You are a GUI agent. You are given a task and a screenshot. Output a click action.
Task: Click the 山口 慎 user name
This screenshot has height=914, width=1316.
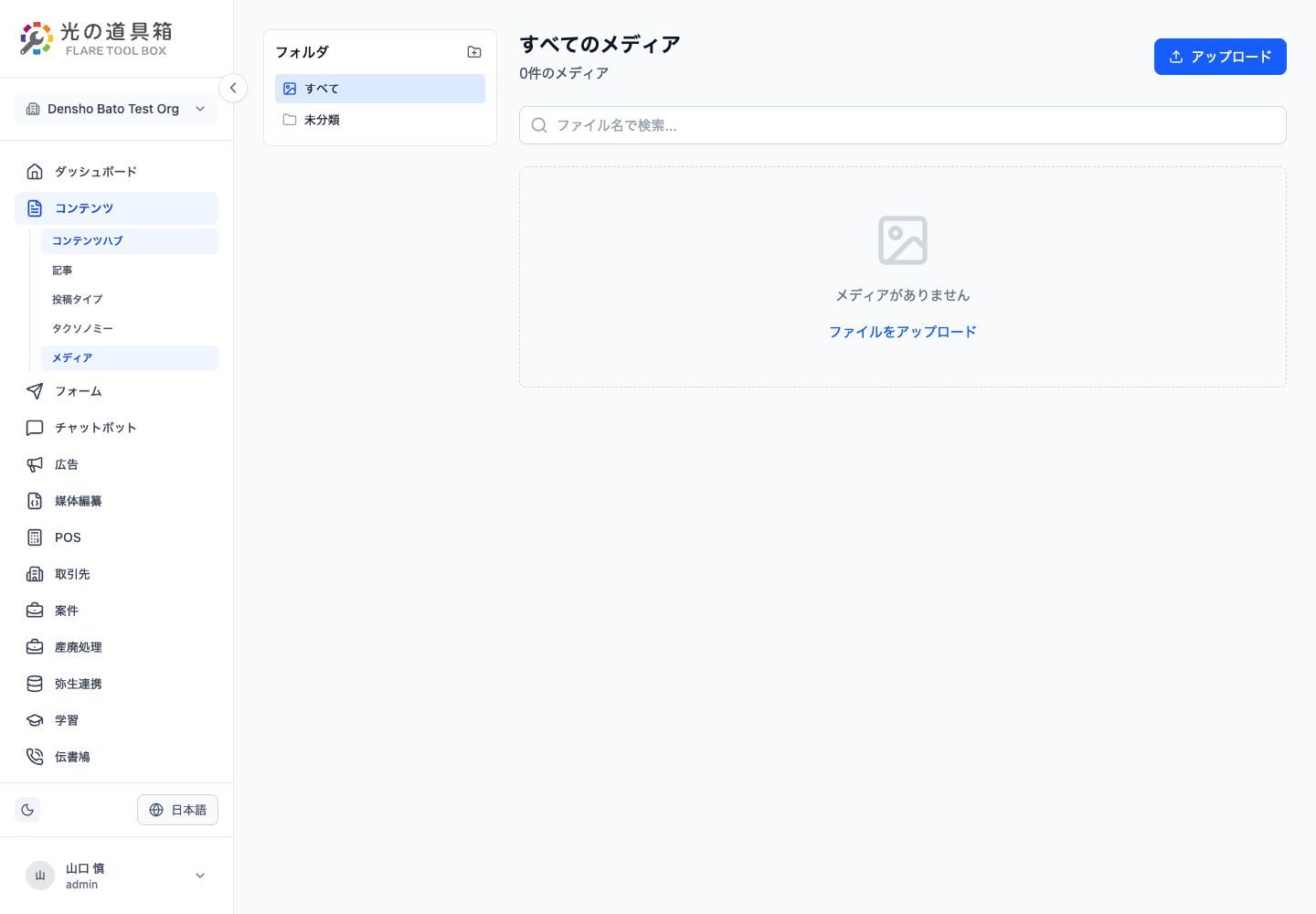pyautogui.click(x=85, y=868)
